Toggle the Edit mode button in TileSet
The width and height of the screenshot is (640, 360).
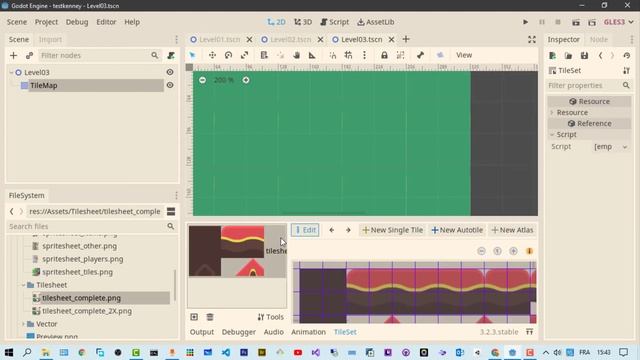pyautogui.click(x=305, y=230)
